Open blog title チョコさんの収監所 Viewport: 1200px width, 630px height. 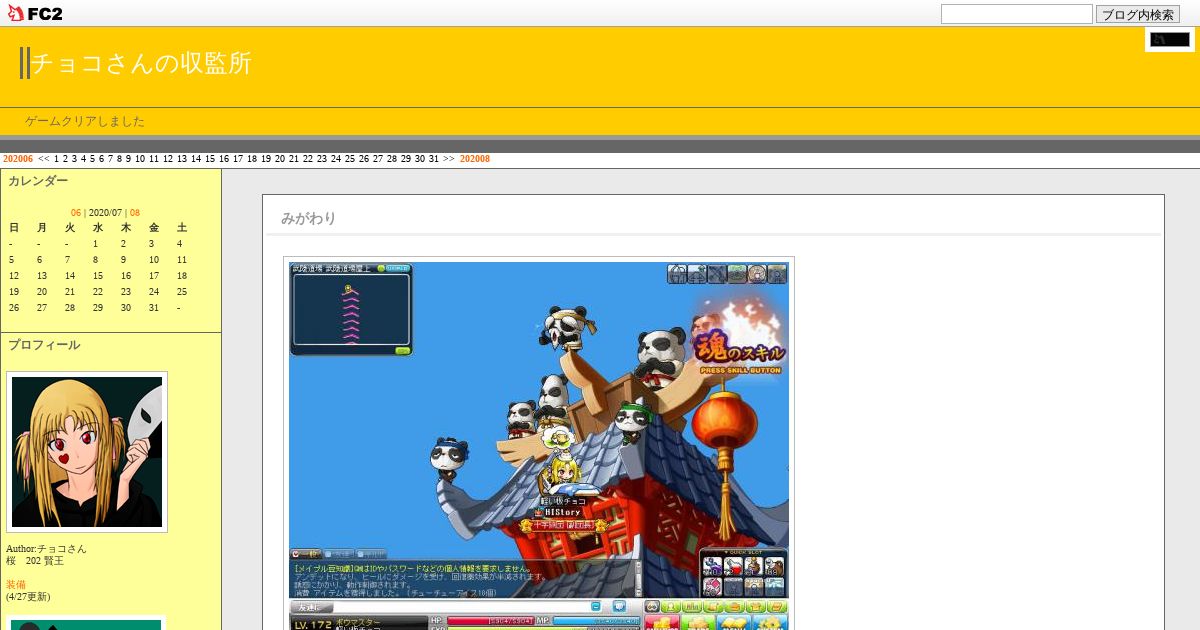141,63
